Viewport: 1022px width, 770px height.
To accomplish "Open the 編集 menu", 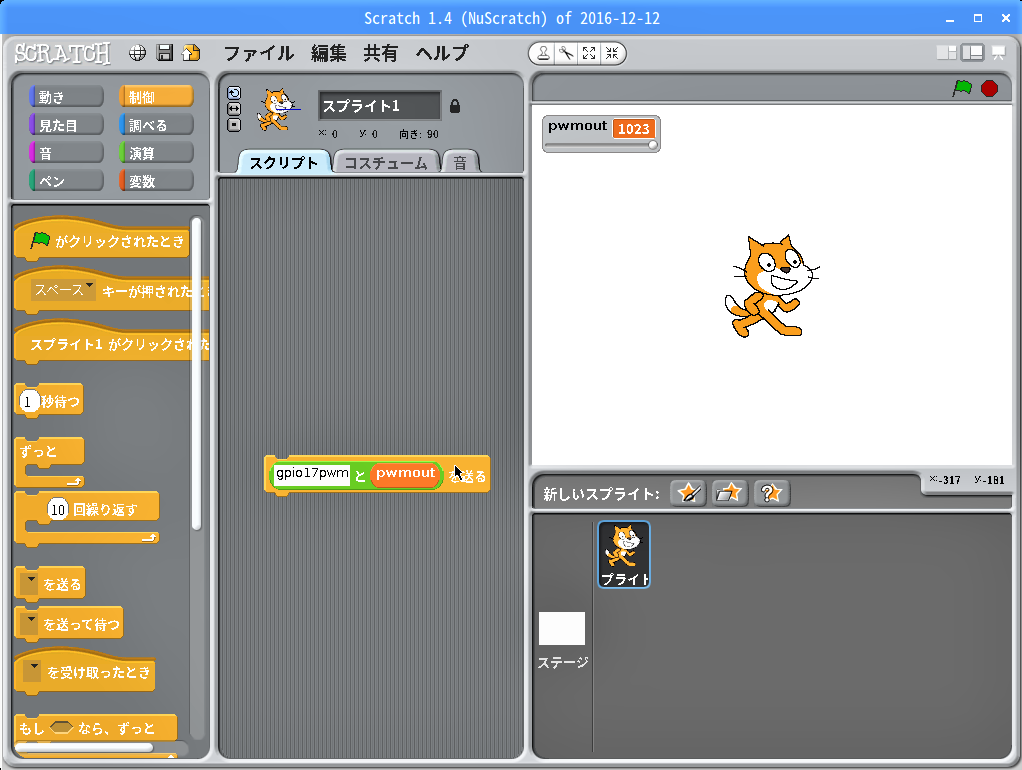I will click(328, 53).
